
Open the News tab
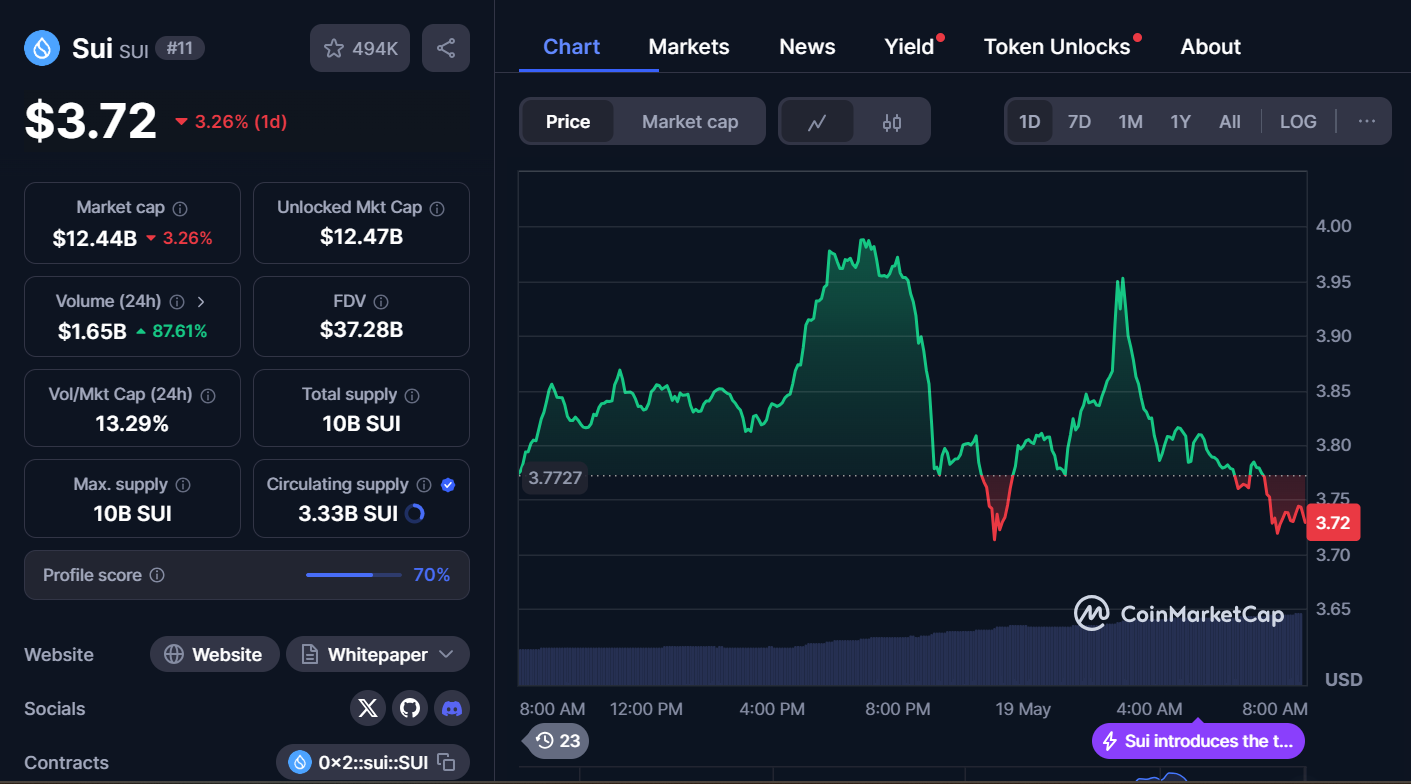[x=807, y=47]
